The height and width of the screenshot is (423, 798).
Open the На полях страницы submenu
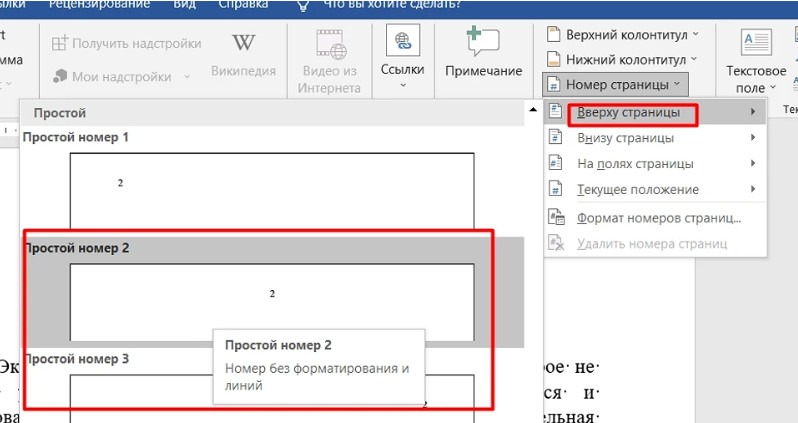(x=635, y=164)
